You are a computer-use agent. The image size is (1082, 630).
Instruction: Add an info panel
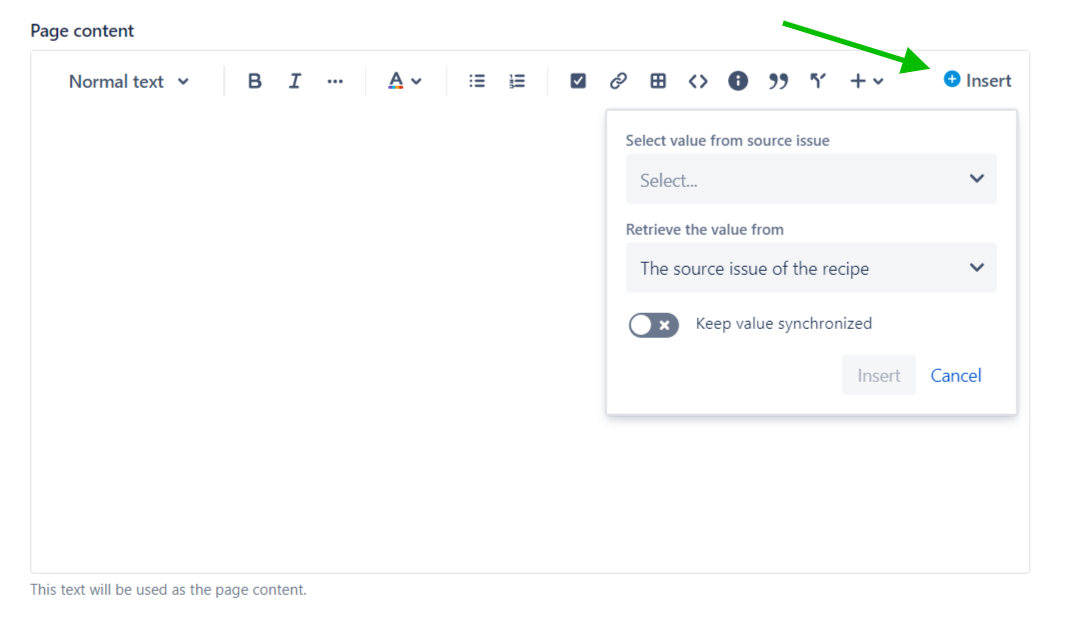click(x=738, y=81)
